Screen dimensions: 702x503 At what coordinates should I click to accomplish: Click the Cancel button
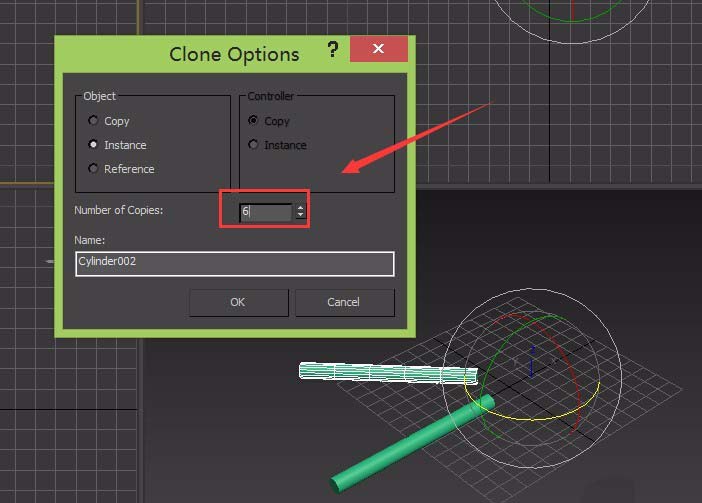[x=344, y=303]
